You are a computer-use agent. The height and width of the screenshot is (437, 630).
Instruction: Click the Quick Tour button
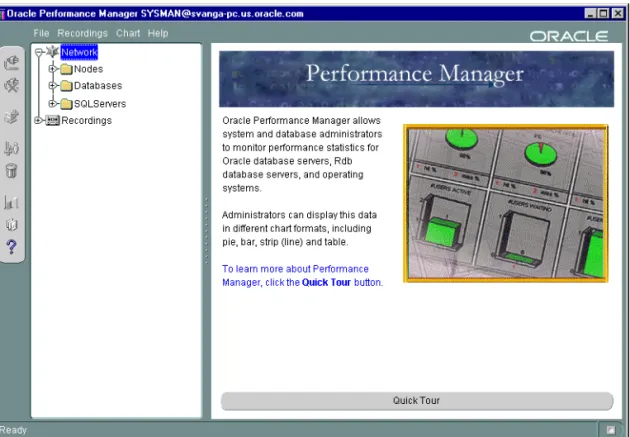pos(417,401)
